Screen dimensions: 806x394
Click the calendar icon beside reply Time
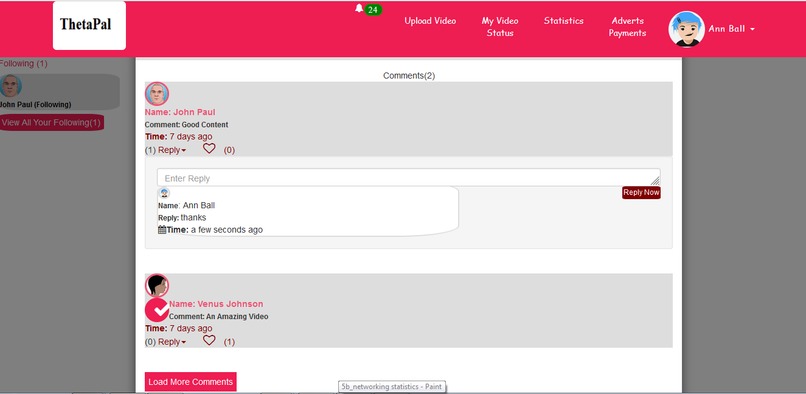click(162, 230)
